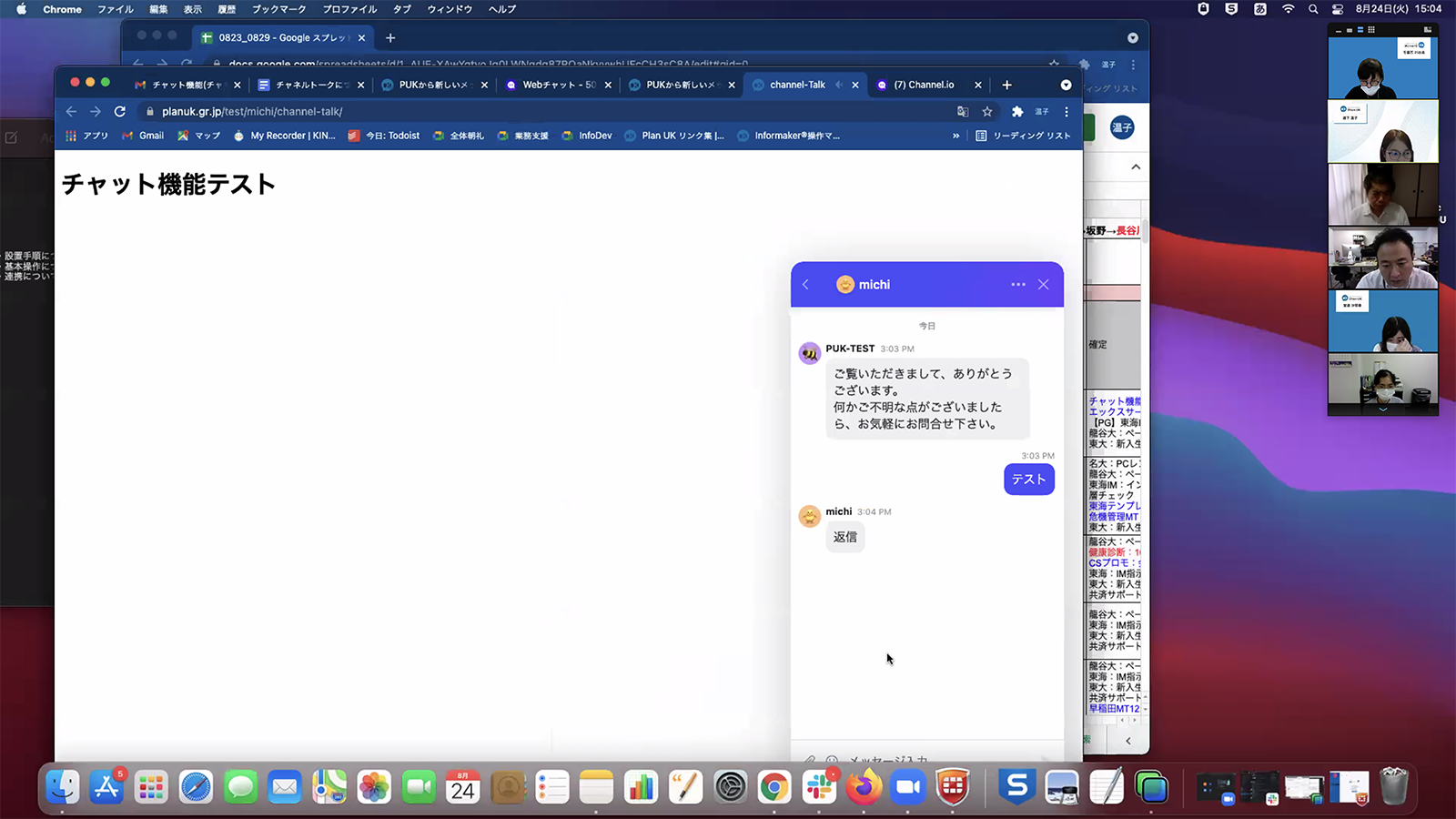Open the 業務支援 bookmark
The height and width of the screenshot is (819, 1456).
click(x=523, y=136)
